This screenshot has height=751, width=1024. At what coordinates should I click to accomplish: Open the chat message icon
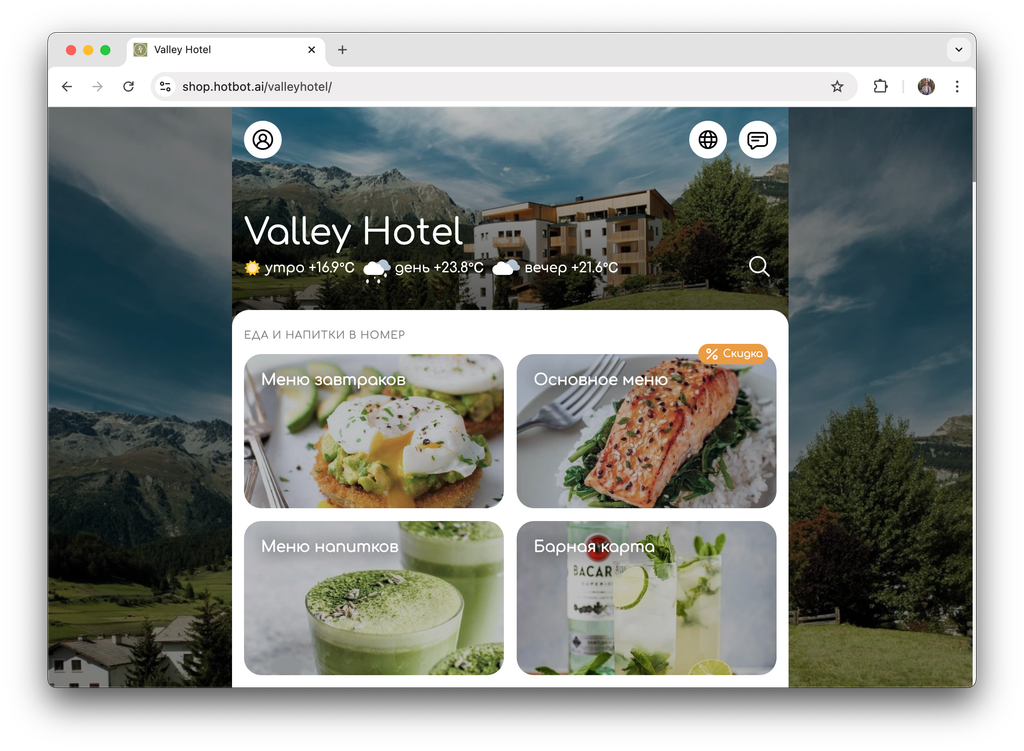758,140
